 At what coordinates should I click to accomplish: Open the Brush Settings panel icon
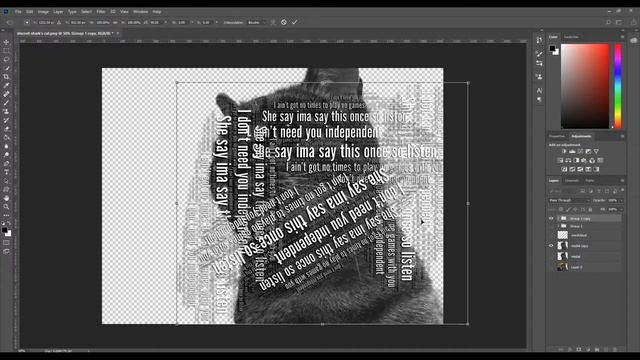(x=539, y=54)
